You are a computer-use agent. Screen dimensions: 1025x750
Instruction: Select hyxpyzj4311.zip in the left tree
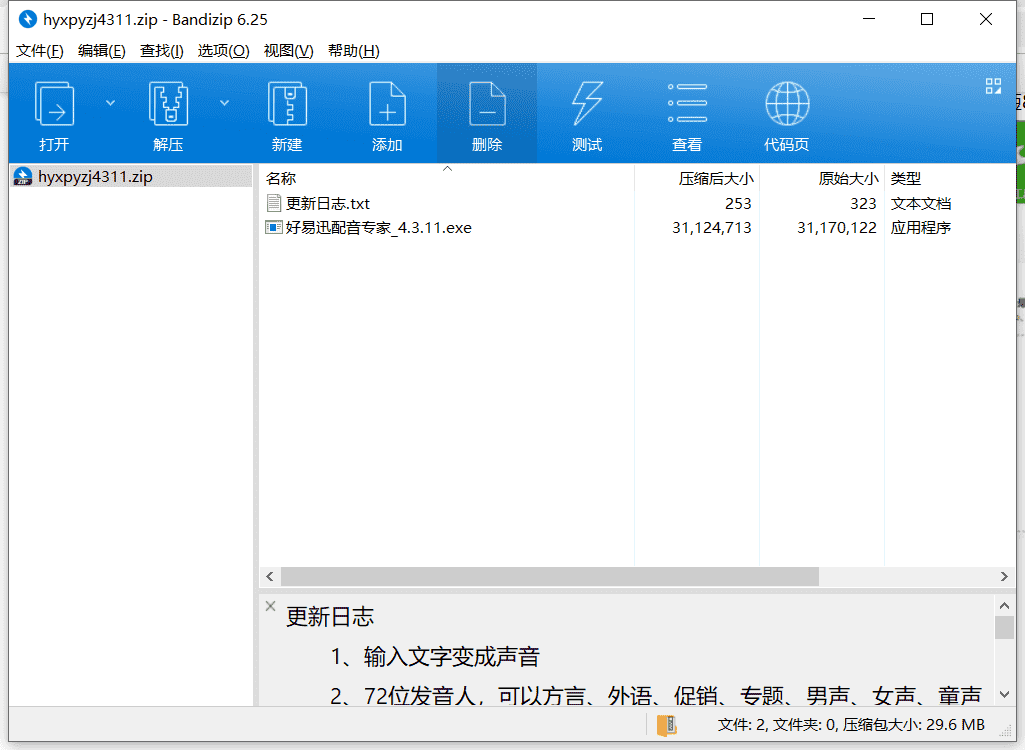[131, 177]
